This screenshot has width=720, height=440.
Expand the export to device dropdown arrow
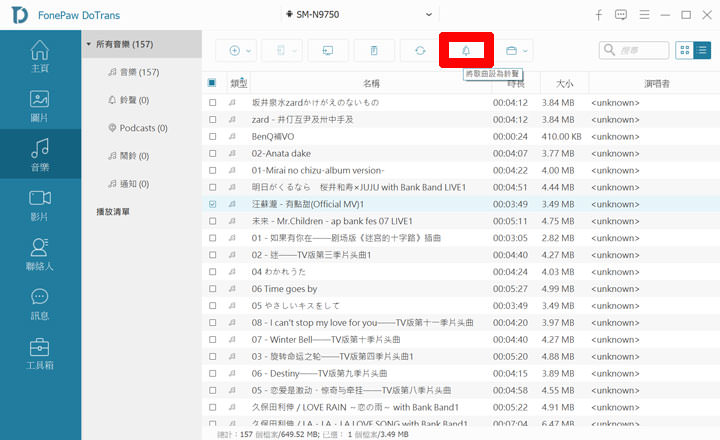(294, 51)
